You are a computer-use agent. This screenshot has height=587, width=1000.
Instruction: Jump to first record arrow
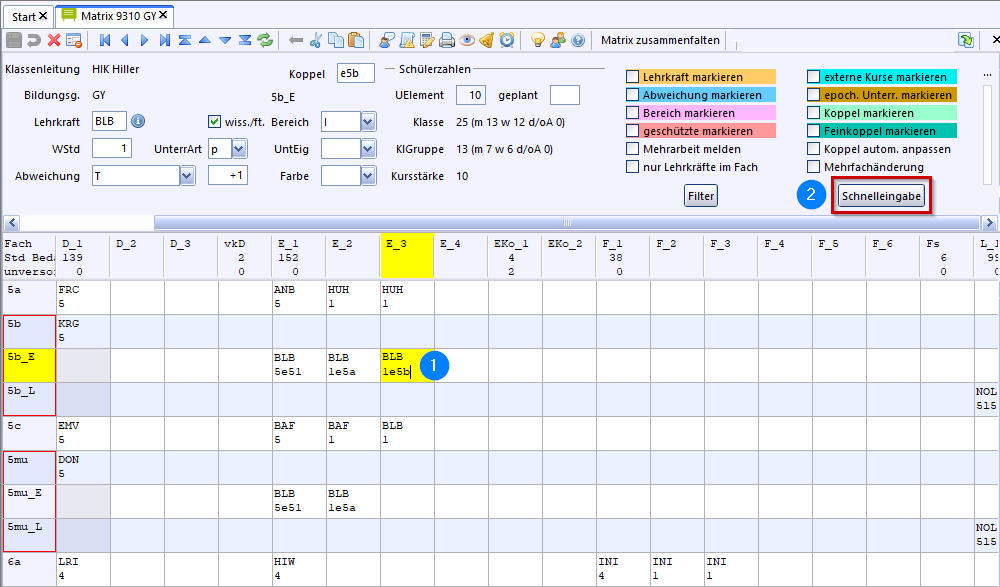coord(105,40)
